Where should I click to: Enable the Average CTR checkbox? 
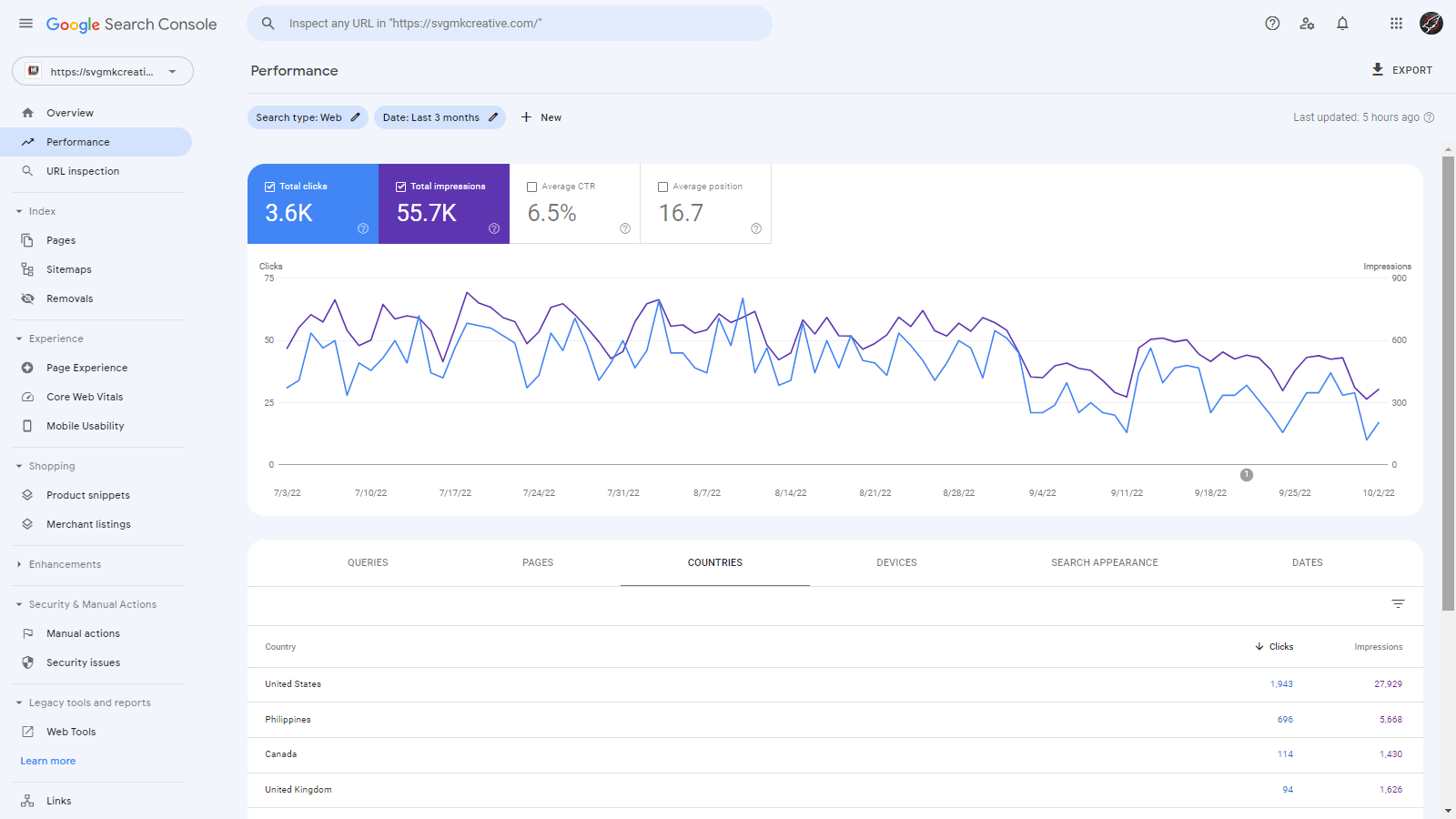(x=532, y=187)
